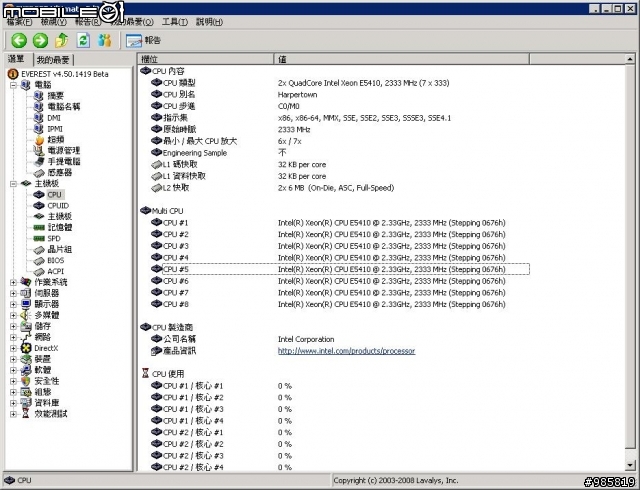Screen dimensions: 640x490
Task: Select the CPU #5 row
Action: tap(340, 270)
